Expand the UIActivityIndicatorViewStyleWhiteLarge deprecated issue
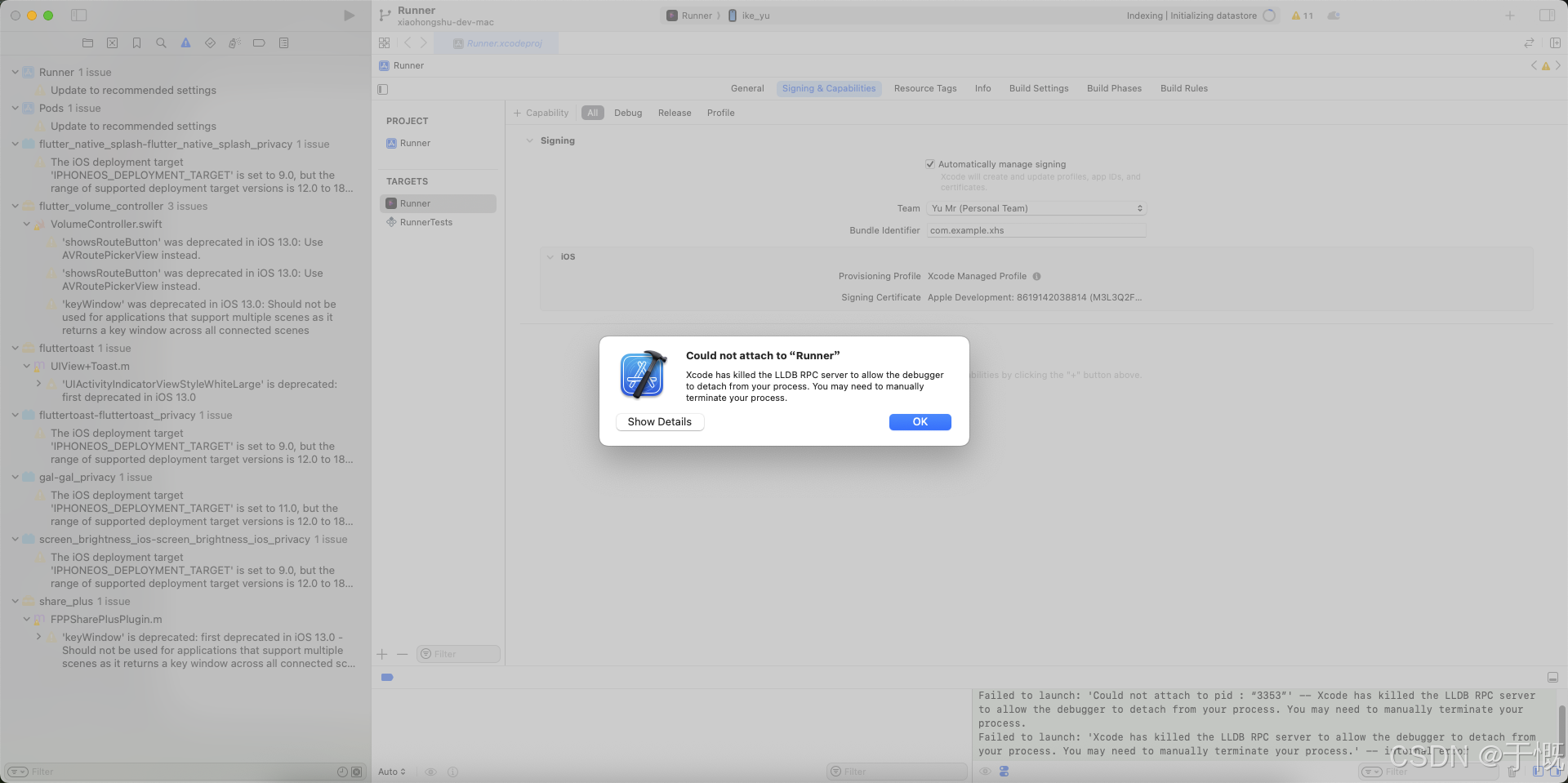This screenshot has width=1568, height=783. (38, 384)
